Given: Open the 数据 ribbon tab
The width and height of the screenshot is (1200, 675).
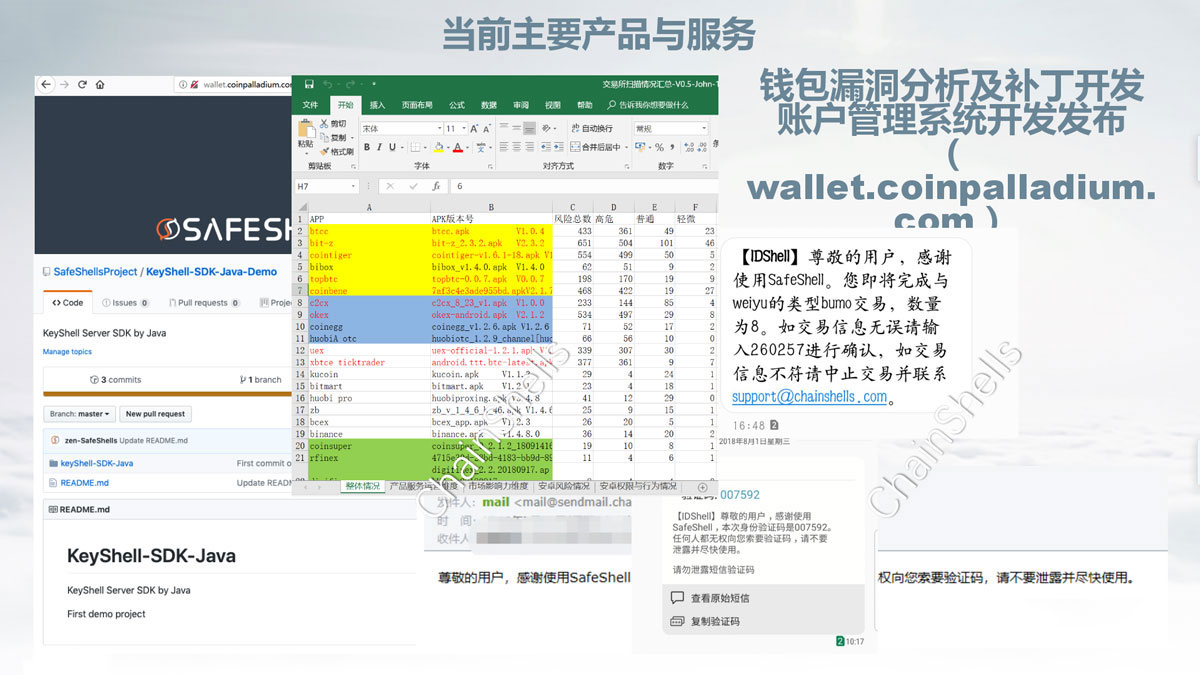Looking at the screenshot, I should (489, 105).
